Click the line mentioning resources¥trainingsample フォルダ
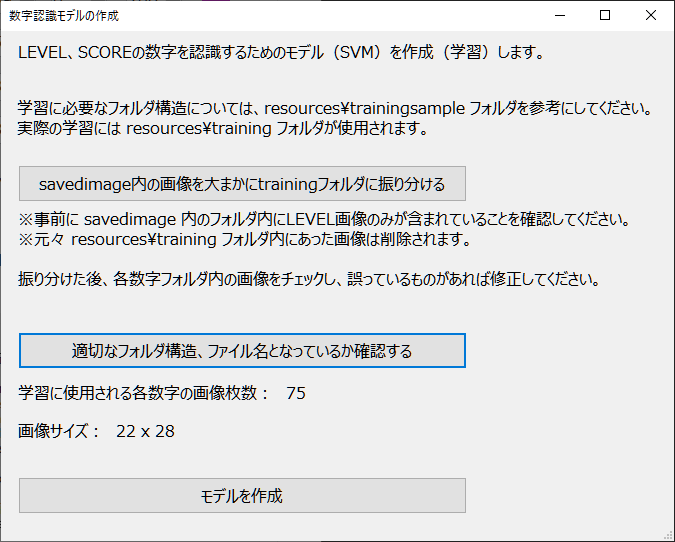 336,108
